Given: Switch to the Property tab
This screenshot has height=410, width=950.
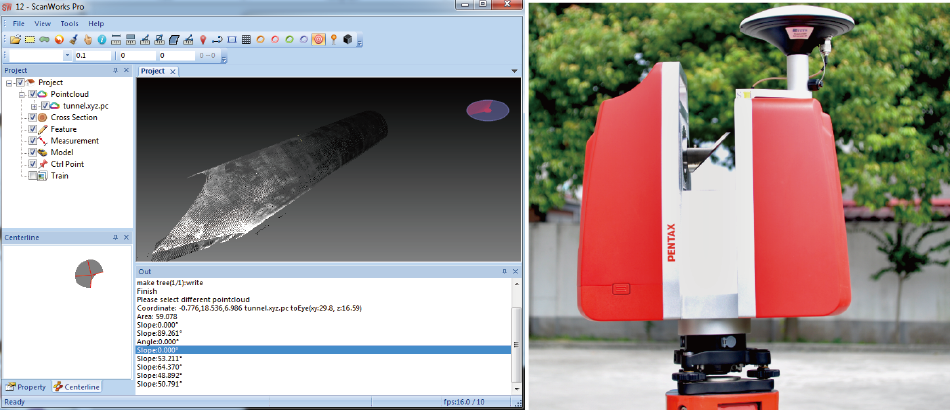Looking at the screenshot, I should click(x=26, y=387).
